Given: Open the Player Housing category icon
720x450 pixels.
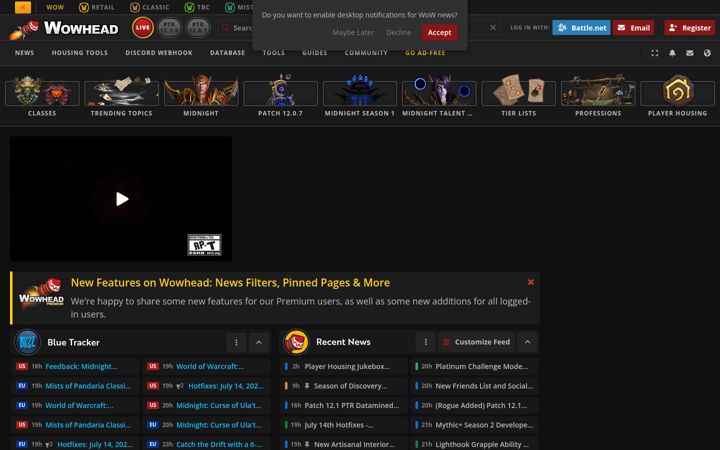Looking at the screenshot, I should (x=677, y=91).
